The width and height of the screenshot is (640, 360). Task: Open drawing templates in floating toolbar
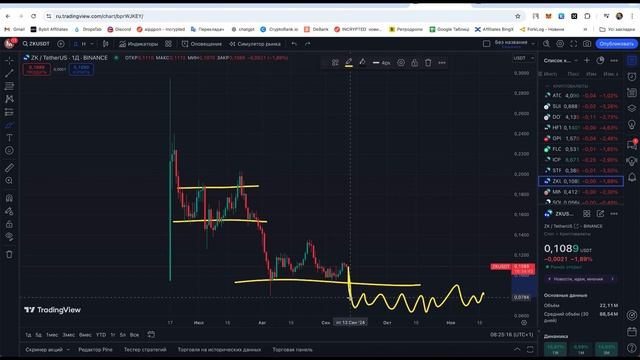coord(335,62)
